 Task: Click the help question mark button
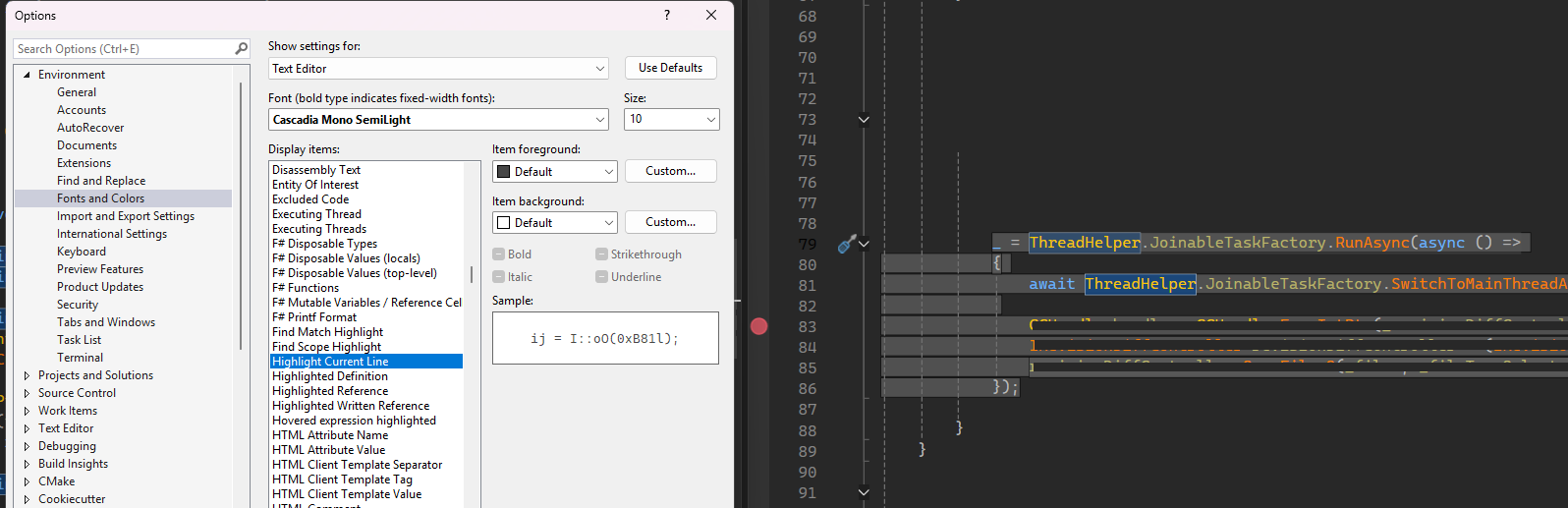click(667, 15)
